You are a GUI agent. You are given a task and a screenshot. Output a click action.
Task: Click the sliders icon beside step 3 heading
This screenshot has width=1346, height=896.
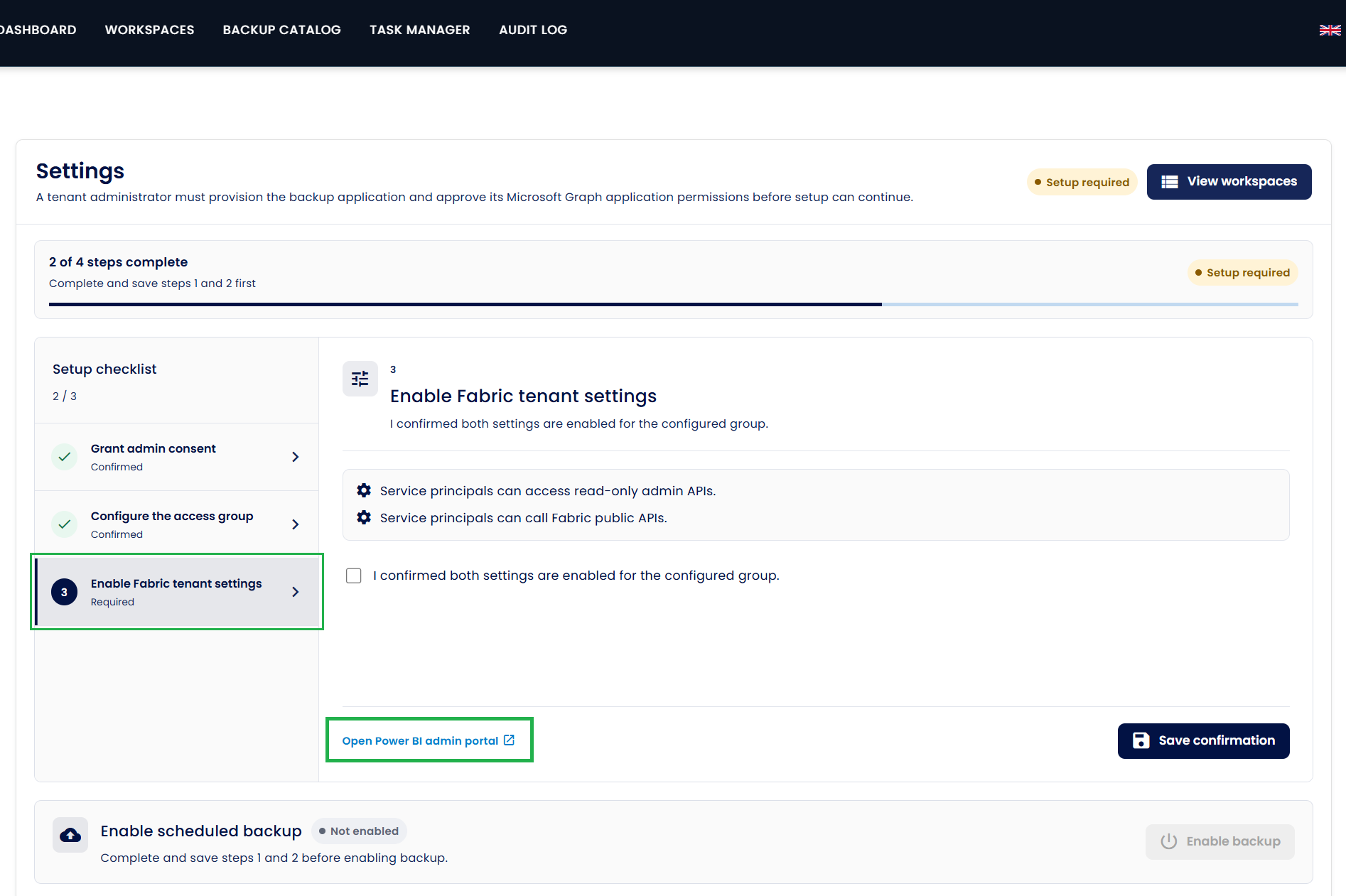[360, 379]
